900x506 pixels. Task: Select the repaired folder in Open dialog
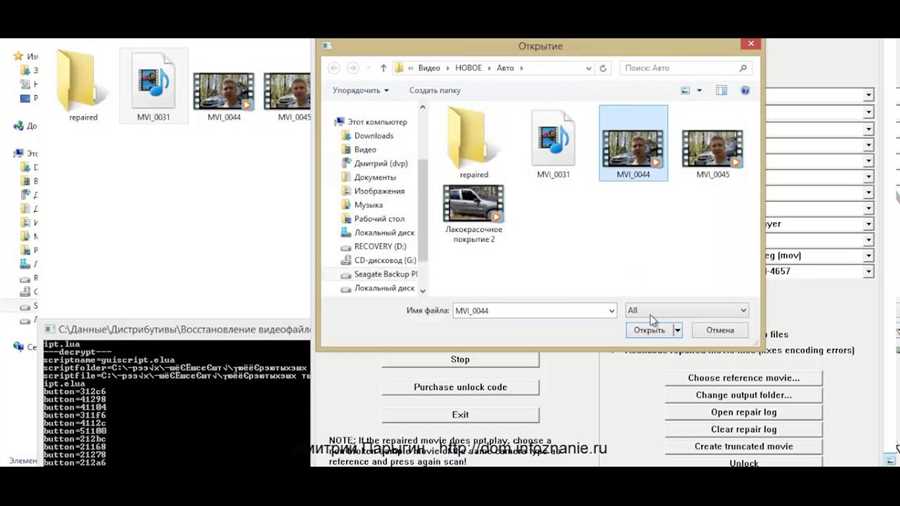(474, 143)
